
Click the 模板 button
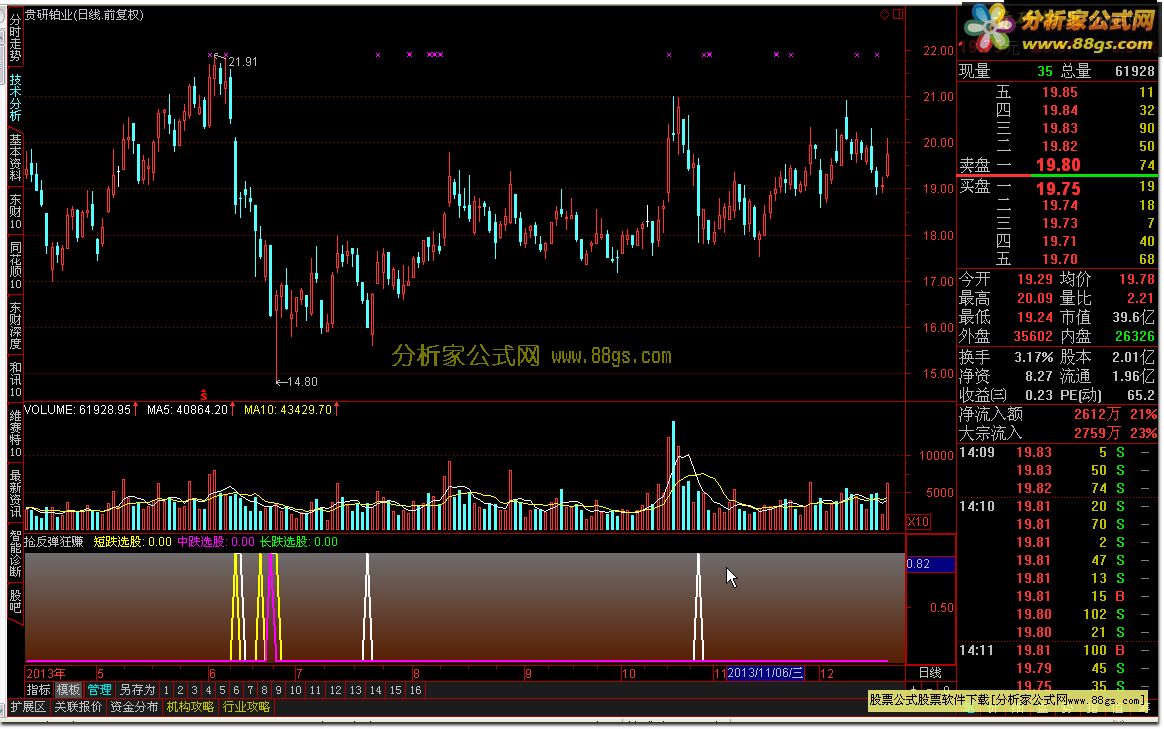(x=68, y=690)
